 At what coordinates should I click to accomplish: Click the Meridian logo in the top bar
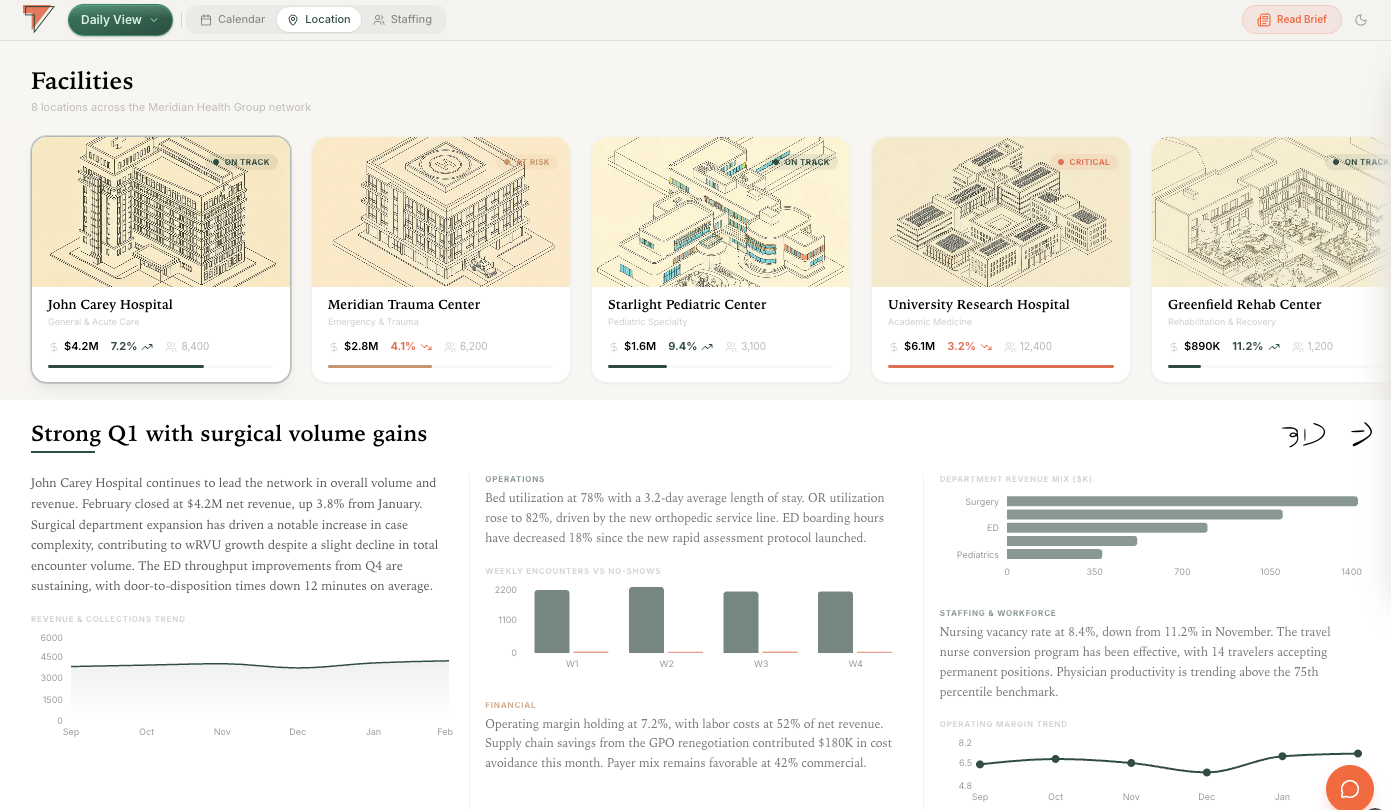pyautogui.click(x=38, y=19)
